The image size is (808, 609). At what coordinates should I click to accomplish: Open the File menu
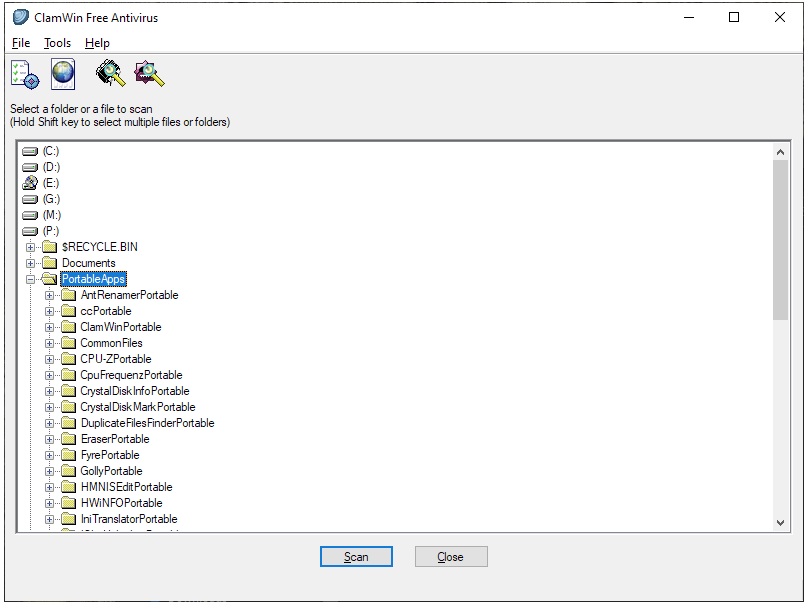21,43
